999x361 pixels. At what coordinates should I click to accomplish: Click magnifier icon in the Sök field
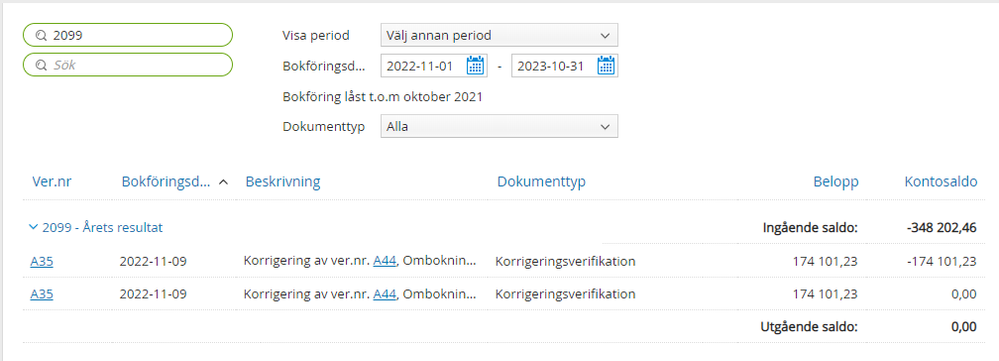coord(41,65)
